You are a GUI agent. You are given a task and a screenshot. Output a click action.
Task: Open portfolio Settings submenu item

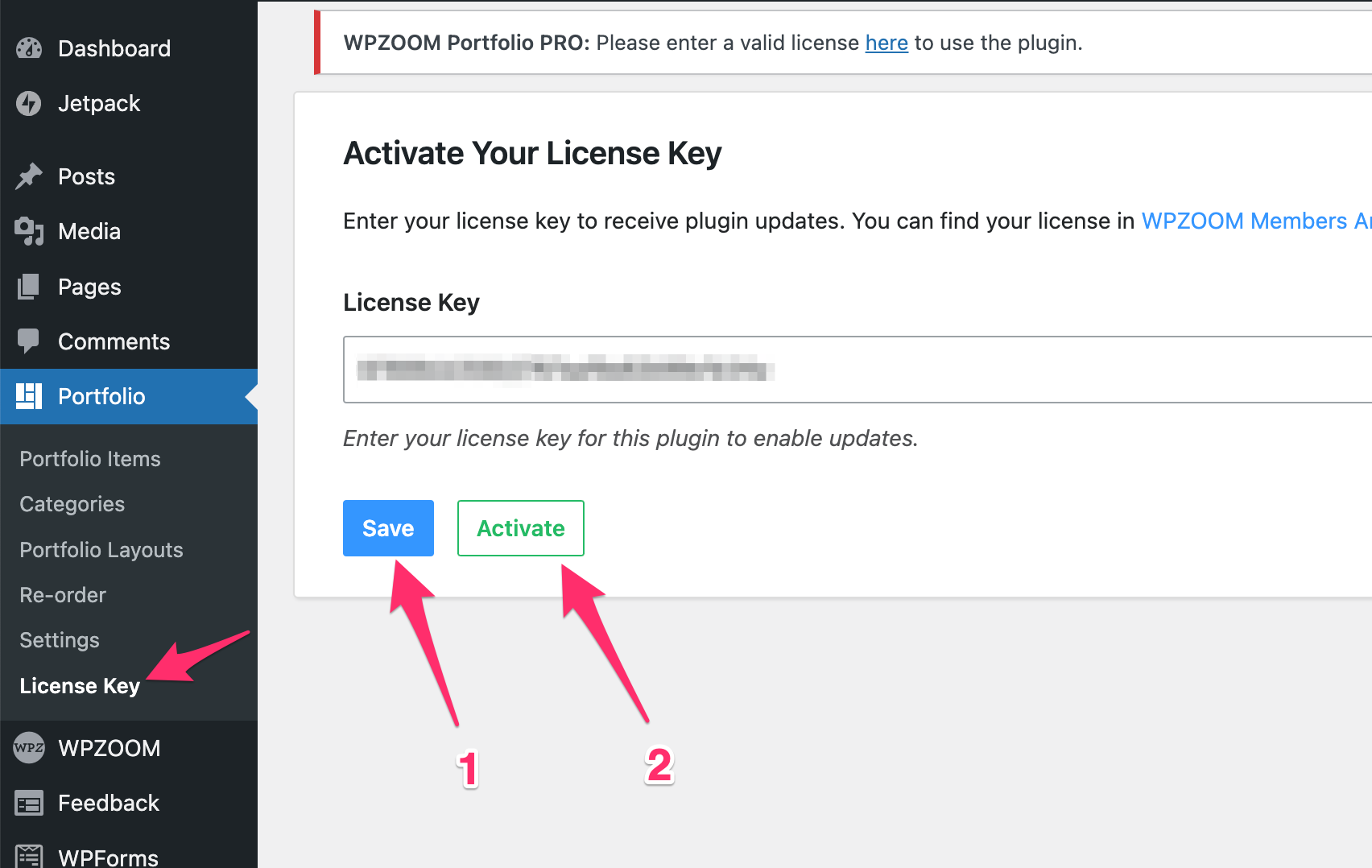60,640
